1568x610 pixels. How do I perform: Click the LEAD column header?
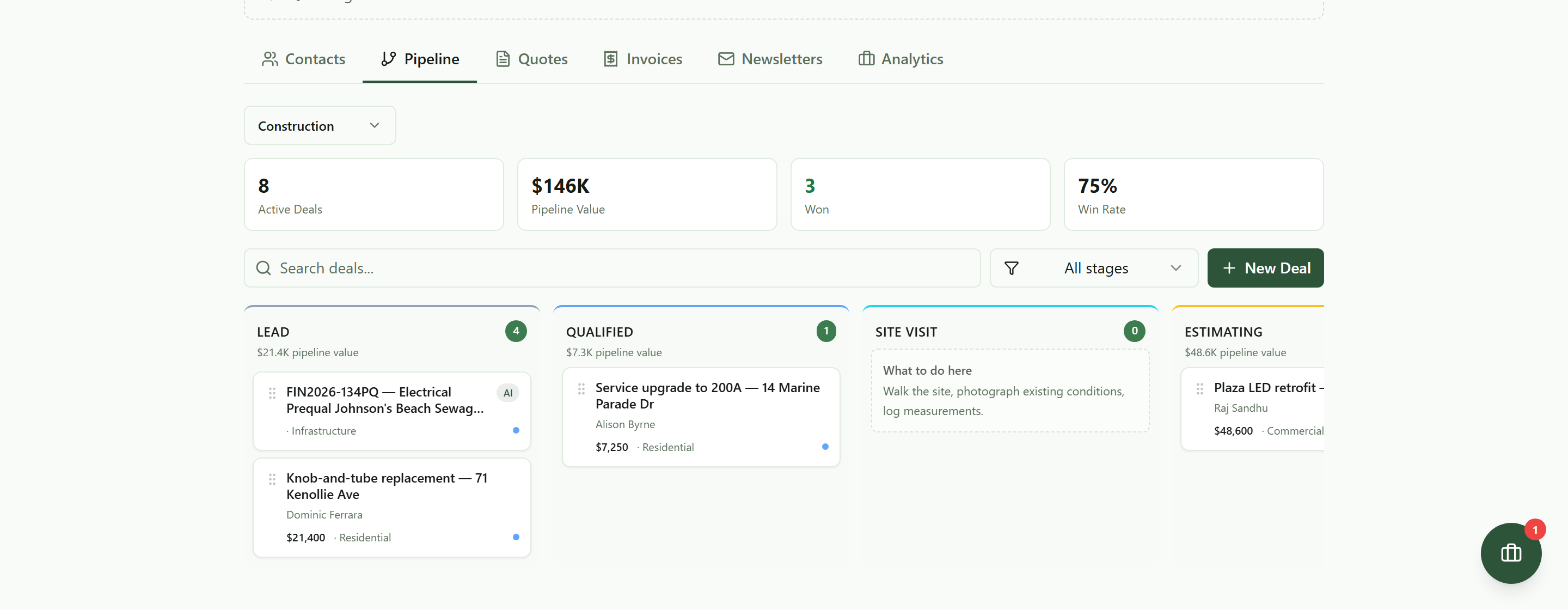pyautogui.click(x=273, y=332)
